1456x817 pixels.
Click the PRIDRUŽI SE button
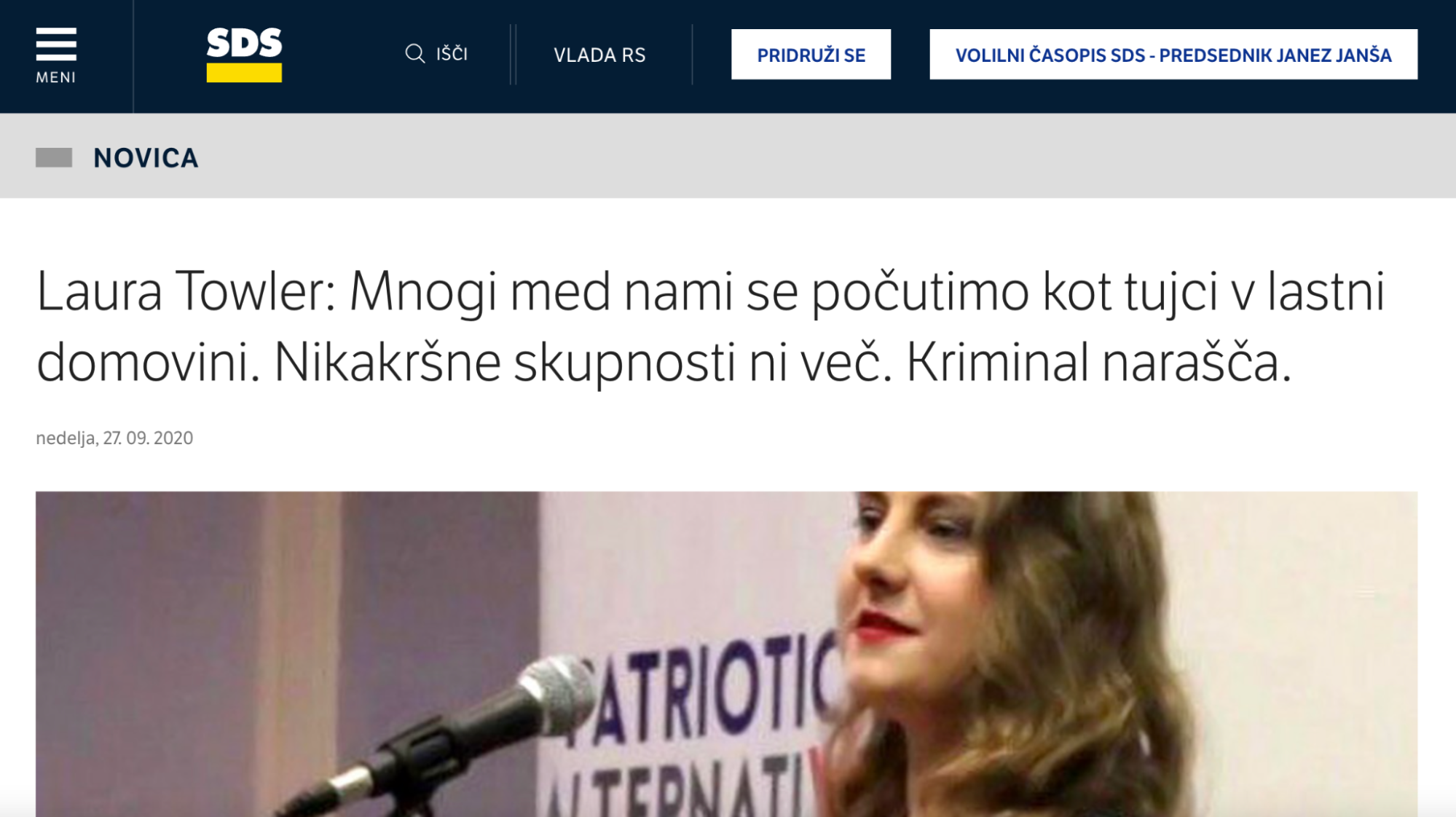pos(811,55)
